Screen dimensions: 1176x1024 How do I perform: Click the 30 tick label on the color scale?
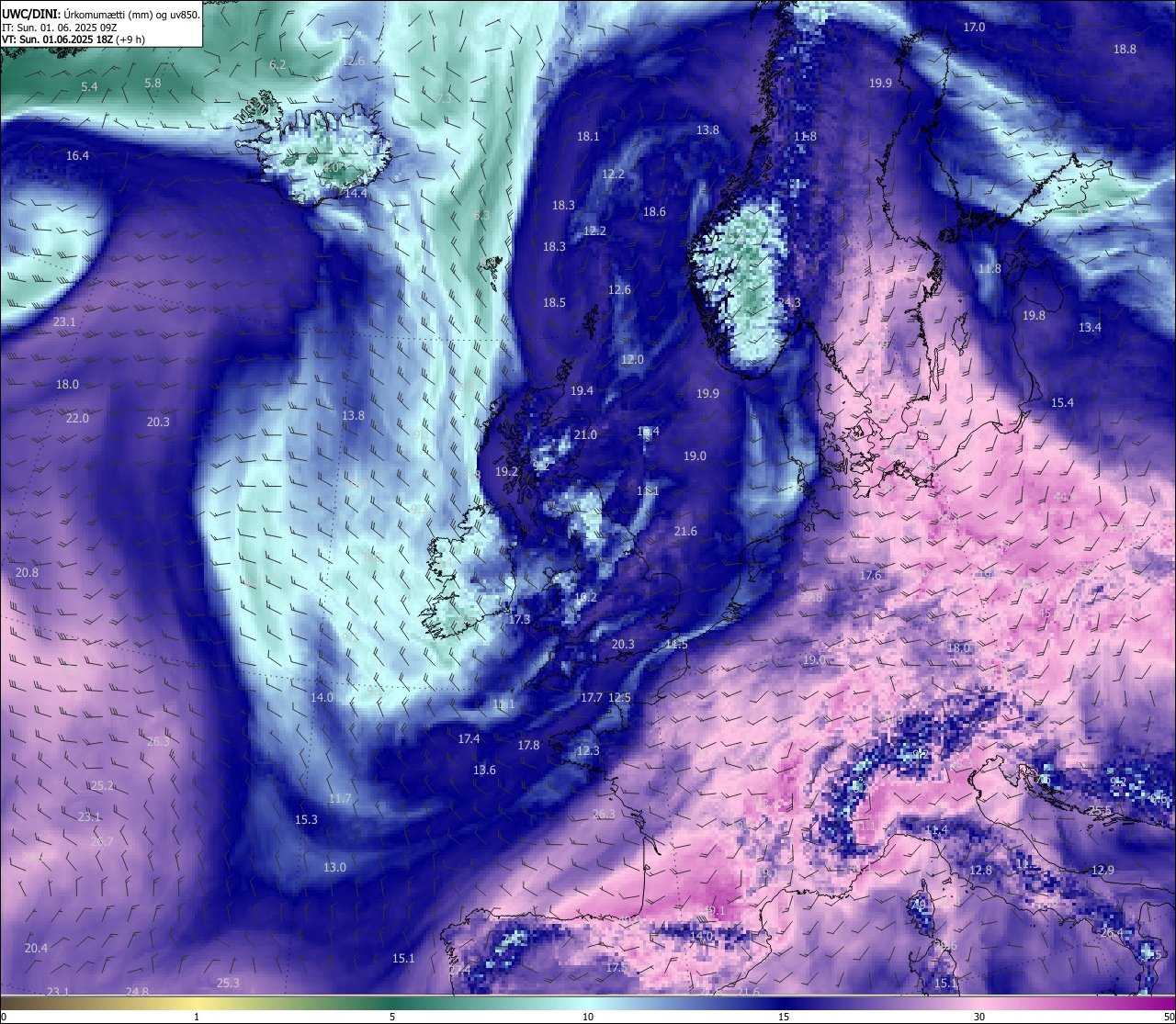(979, 1017)
